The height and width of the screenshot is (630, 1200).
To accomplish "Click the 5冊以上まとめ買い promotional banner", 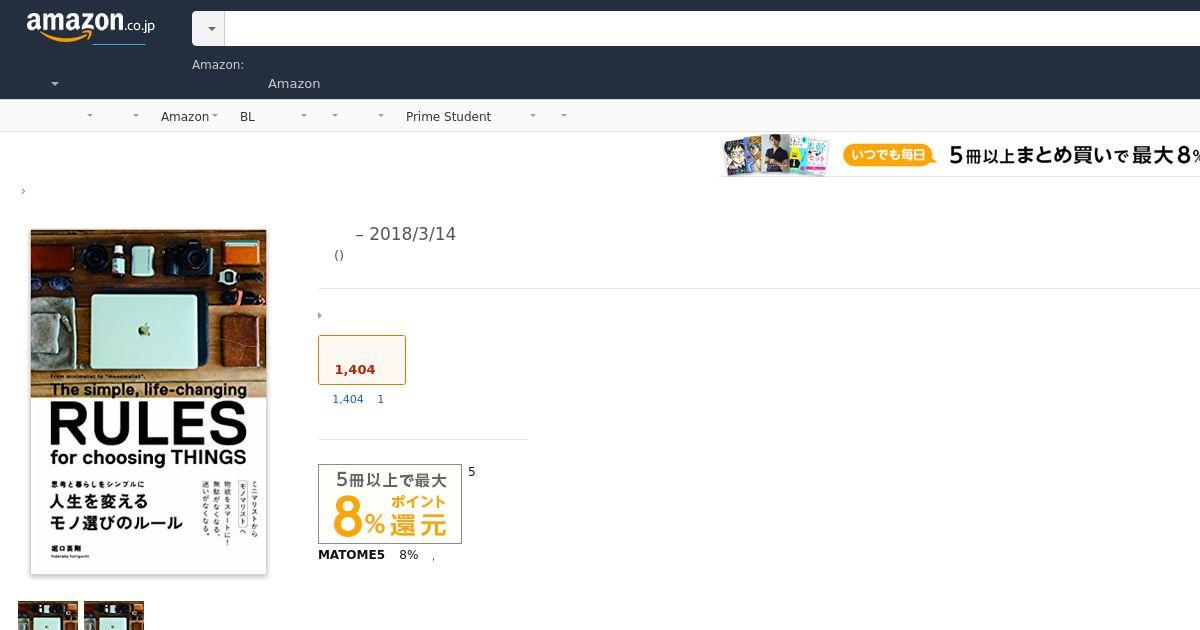I will pos(960,155).
